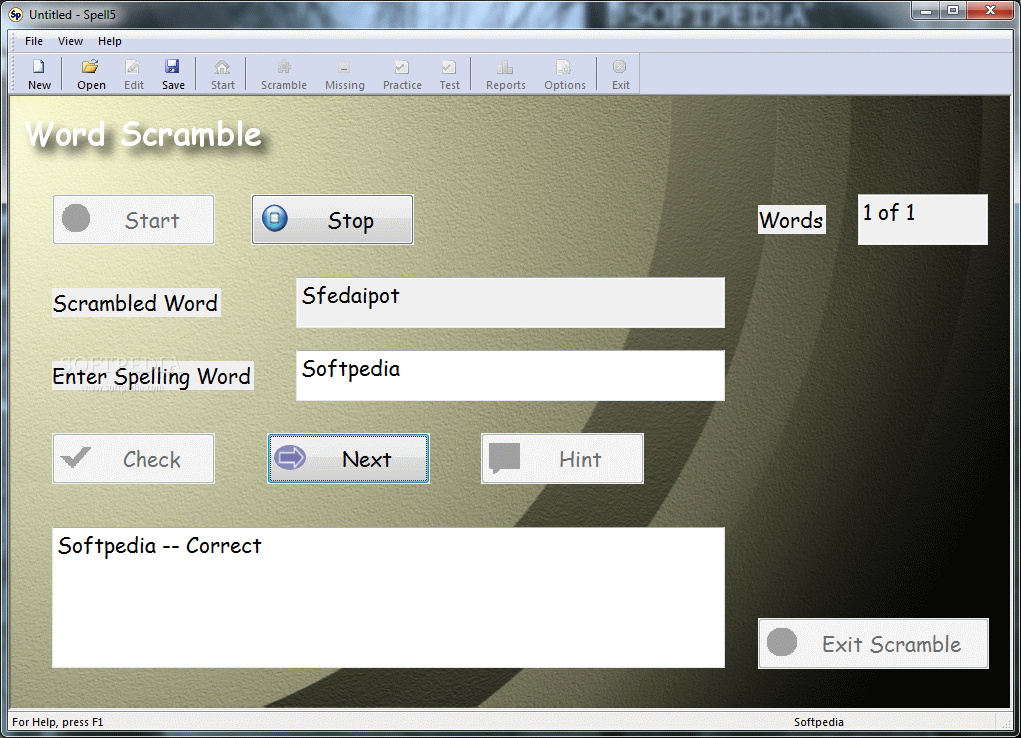Image resolution: width=1021 pixels, height=738 pixels.
Task: Click the Edit toolbar icon
Action: (133, 74)
